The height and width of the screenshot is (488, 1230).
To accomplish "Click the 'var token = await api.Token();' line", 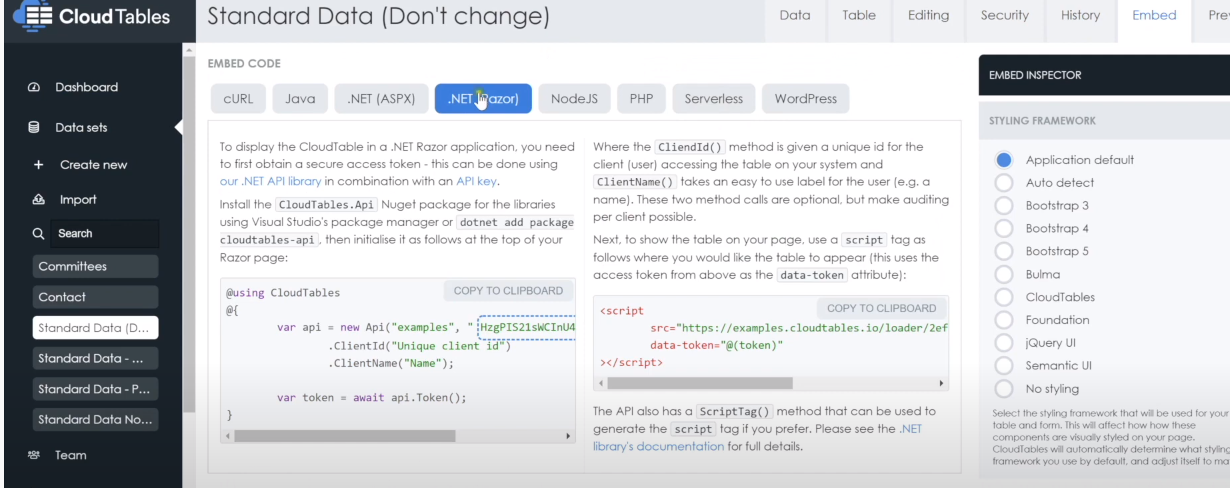I will point(372,397).
